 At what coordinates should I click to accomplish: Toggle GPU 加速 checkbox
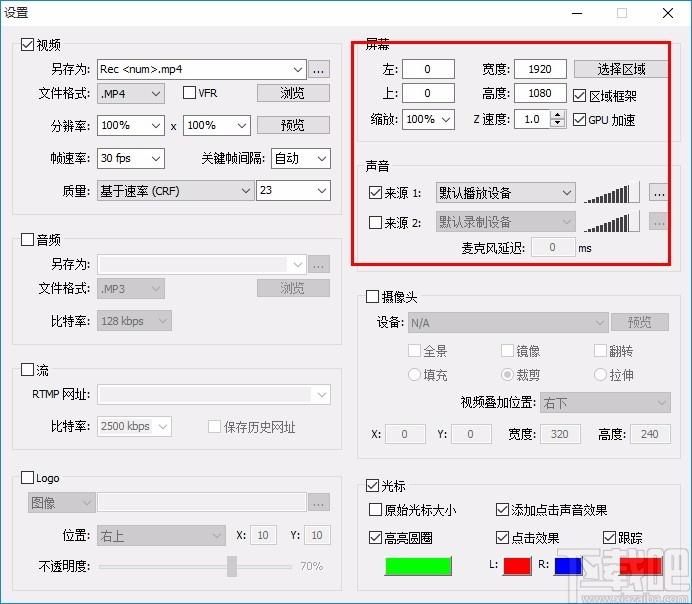coord(579,119)
